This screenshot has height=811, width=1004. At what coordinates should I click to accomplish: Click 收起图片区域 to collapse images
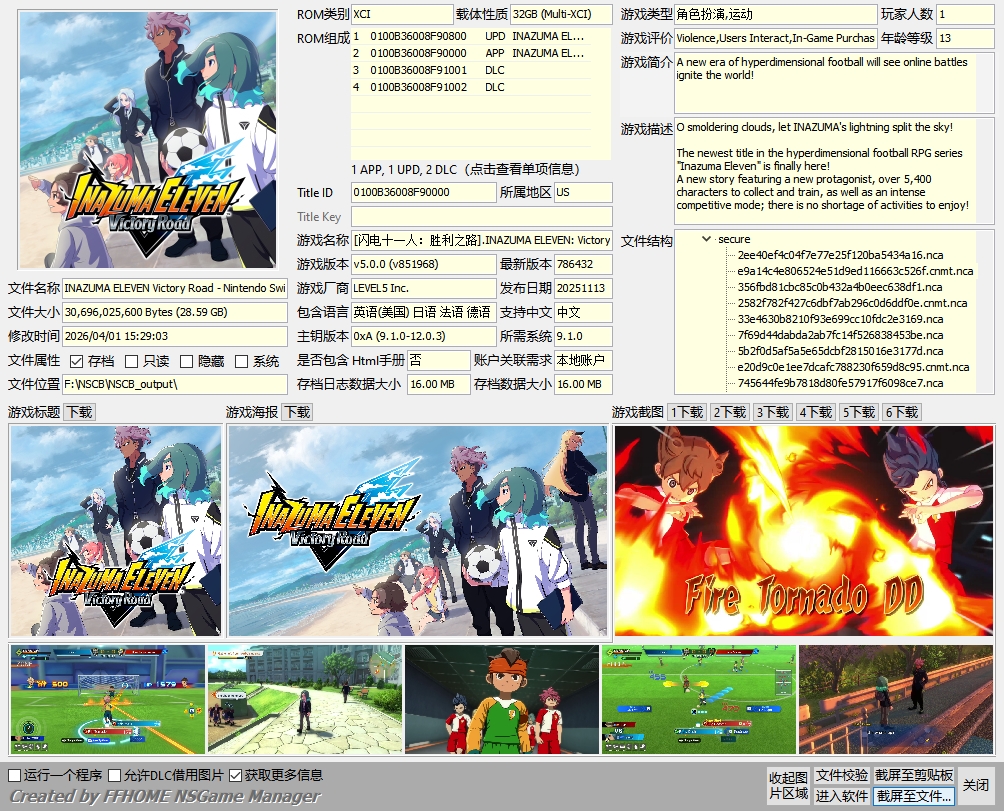click(788, 786)
